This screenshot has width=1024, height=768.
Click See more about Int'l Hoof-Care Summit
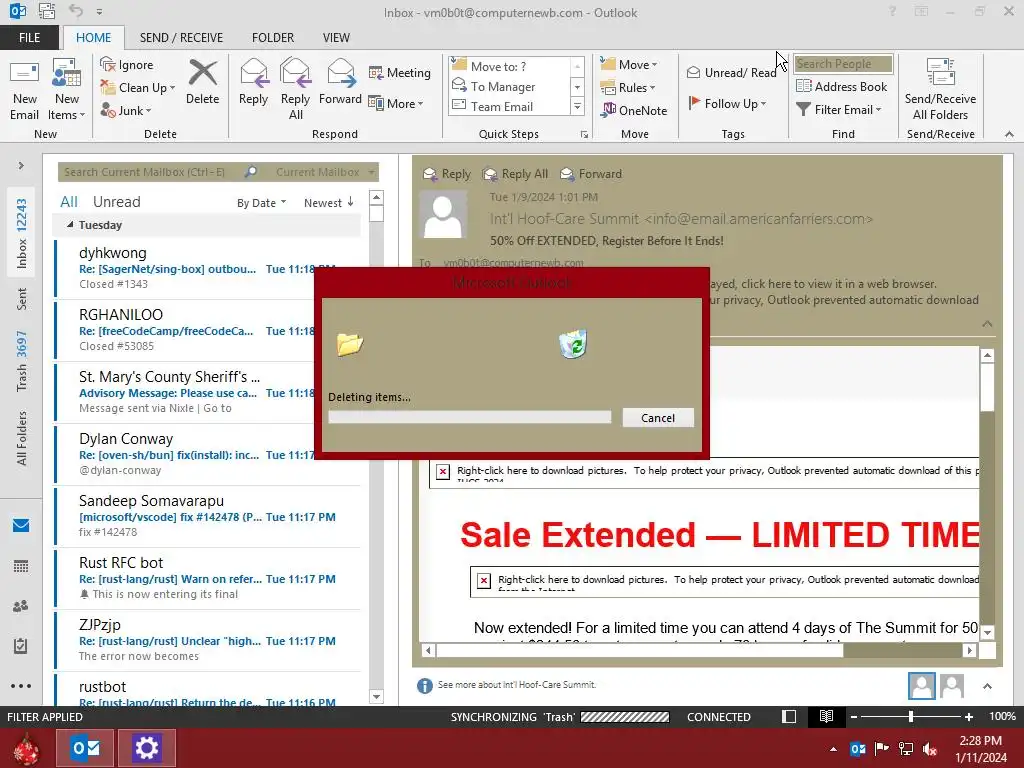(x=517, y=684)
